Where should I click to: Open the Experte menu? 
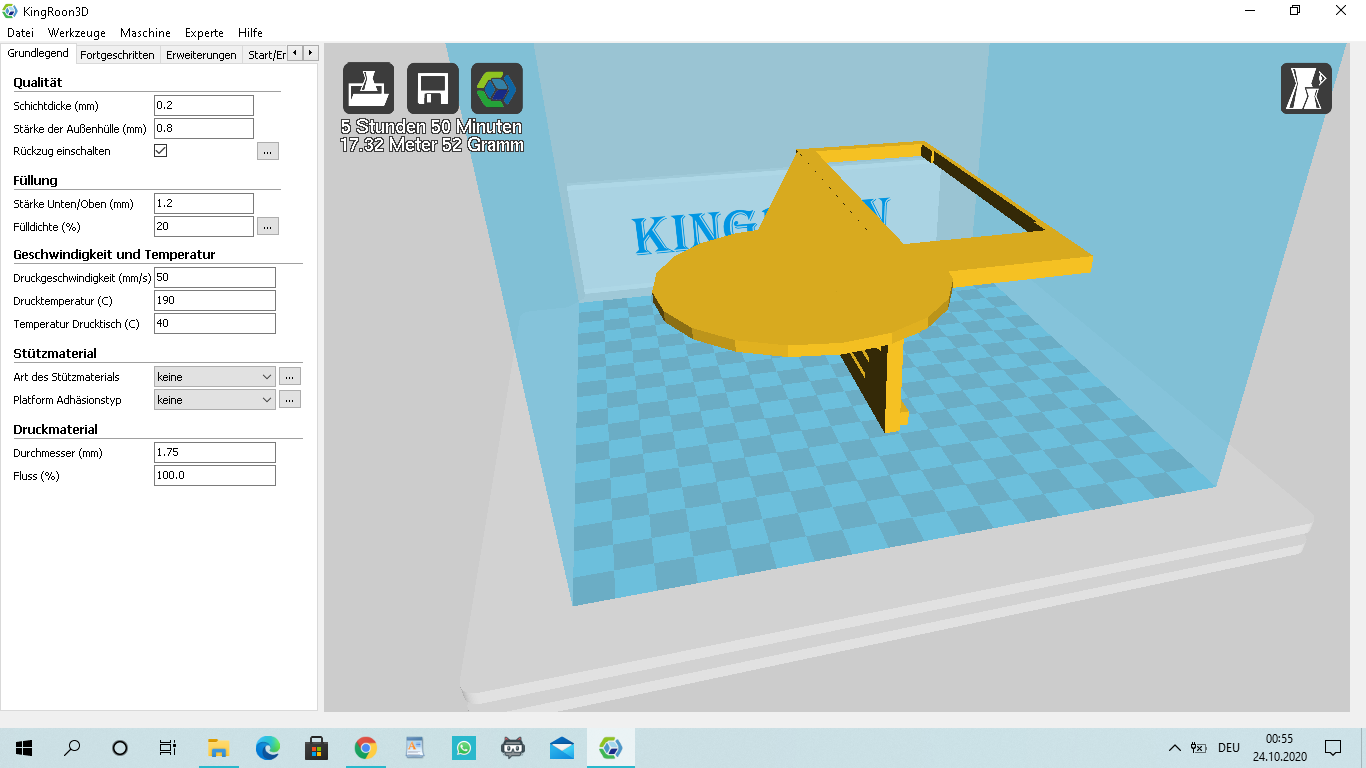(204, 33)
